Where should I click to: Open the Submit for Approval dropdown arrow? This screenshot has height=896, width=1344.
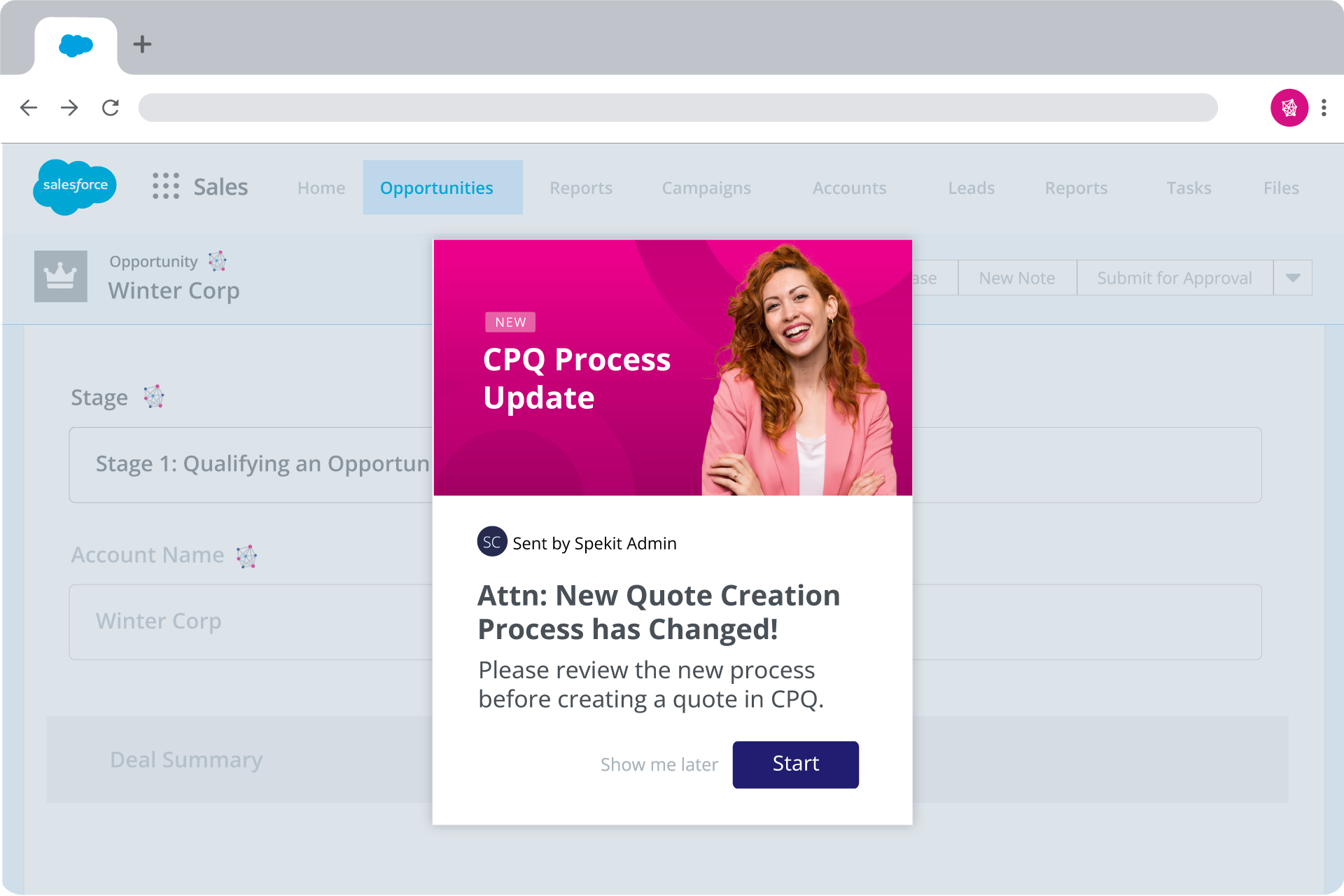pyautogui.click(x=1292, y=278)
